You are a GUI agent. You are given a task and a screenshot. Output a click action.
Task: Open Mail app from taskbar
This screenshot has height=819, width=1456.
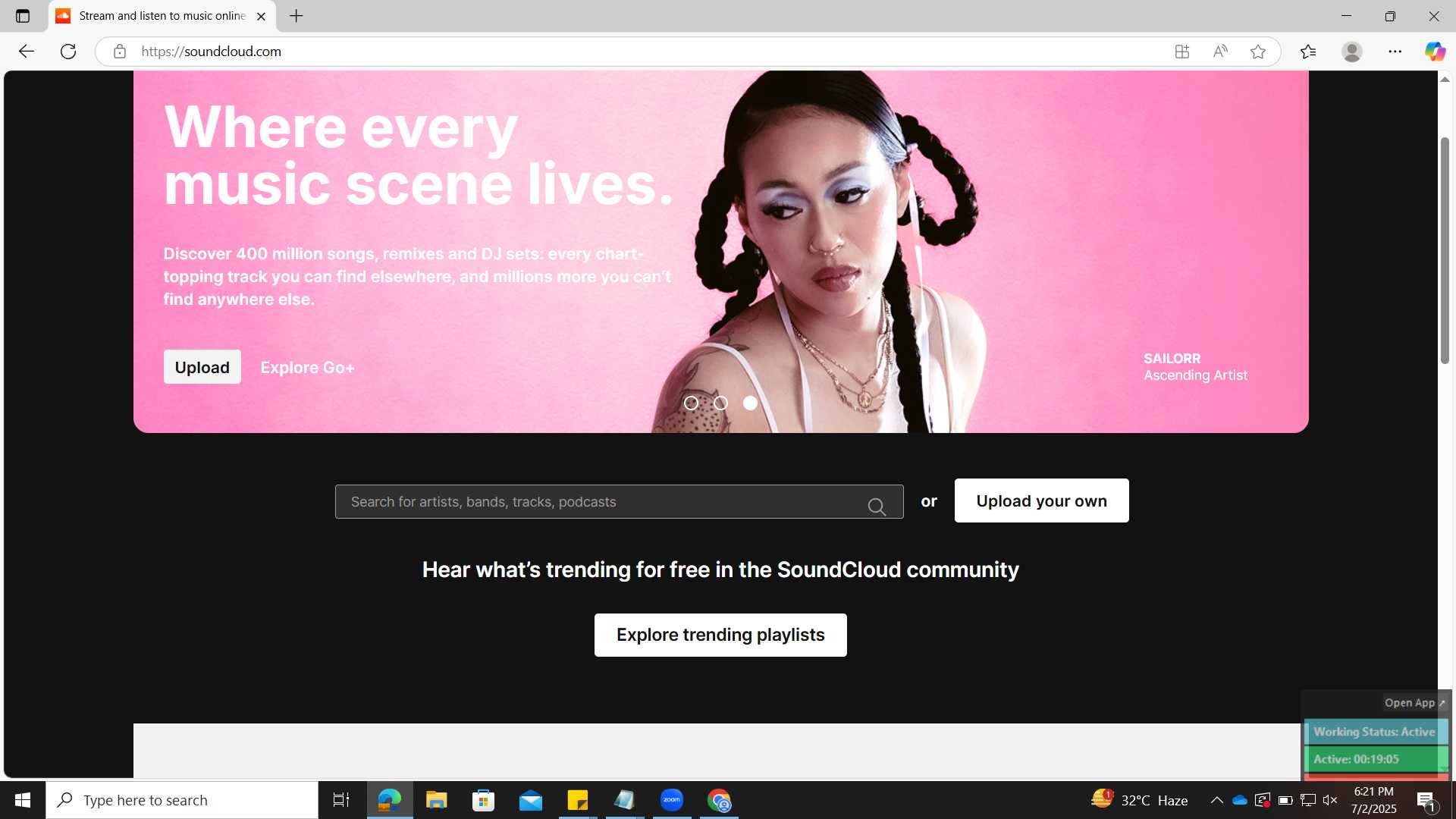pos(531,800)
